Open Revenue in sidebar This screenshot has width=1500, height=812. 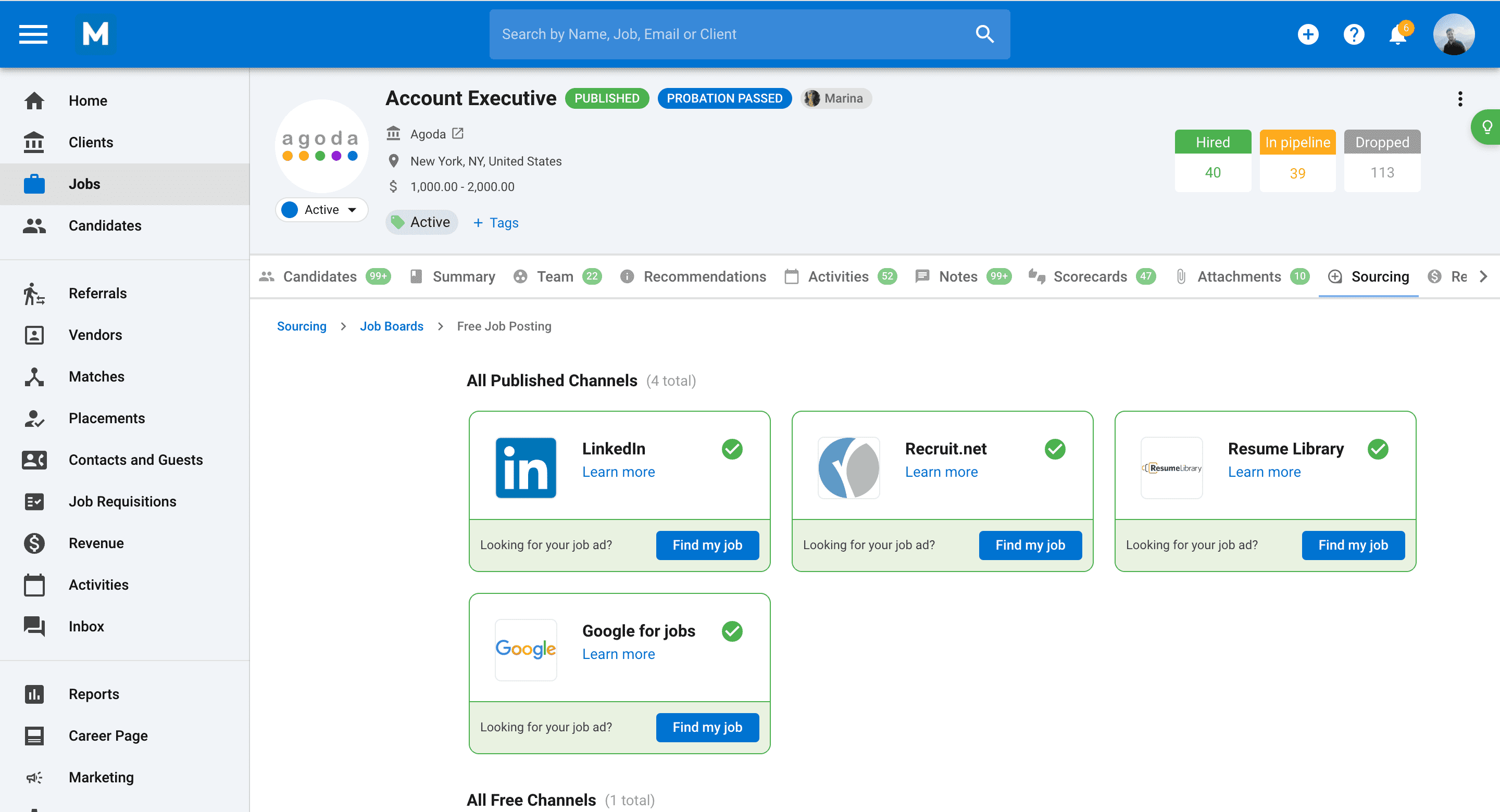124,543
